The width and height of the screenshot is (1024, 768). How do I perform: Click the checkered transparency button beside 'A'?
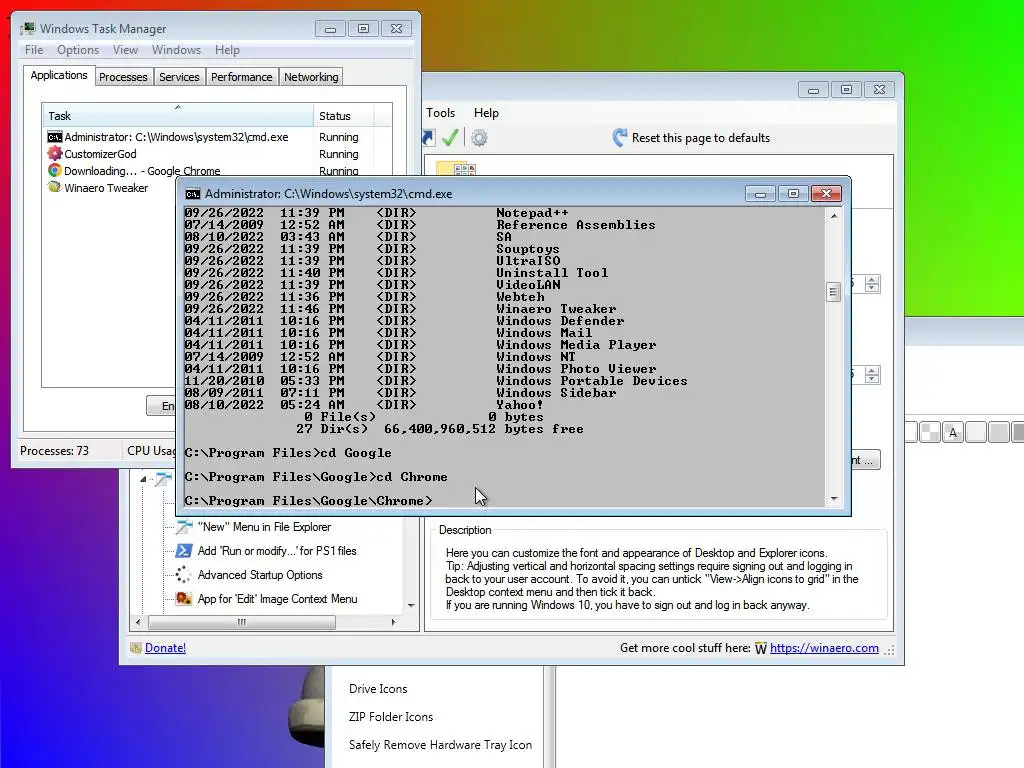tap(930, 432)
